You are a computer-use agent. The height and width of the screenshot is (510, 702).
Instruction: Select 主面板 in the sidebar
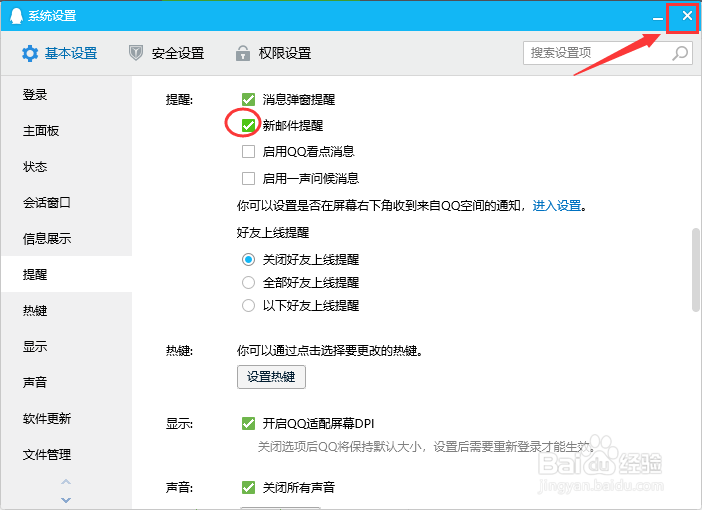click(x=66, y=130)
